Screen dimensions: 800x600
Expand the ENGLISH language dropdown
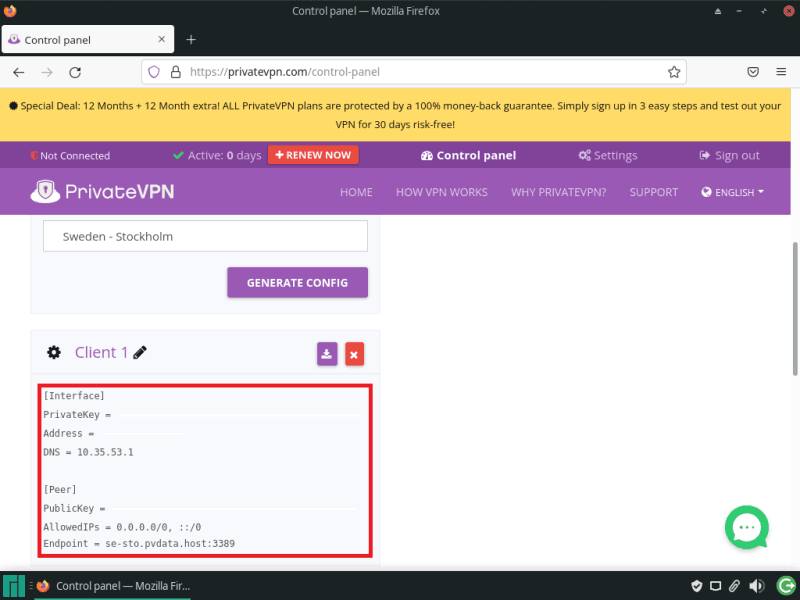coord(733,192)
